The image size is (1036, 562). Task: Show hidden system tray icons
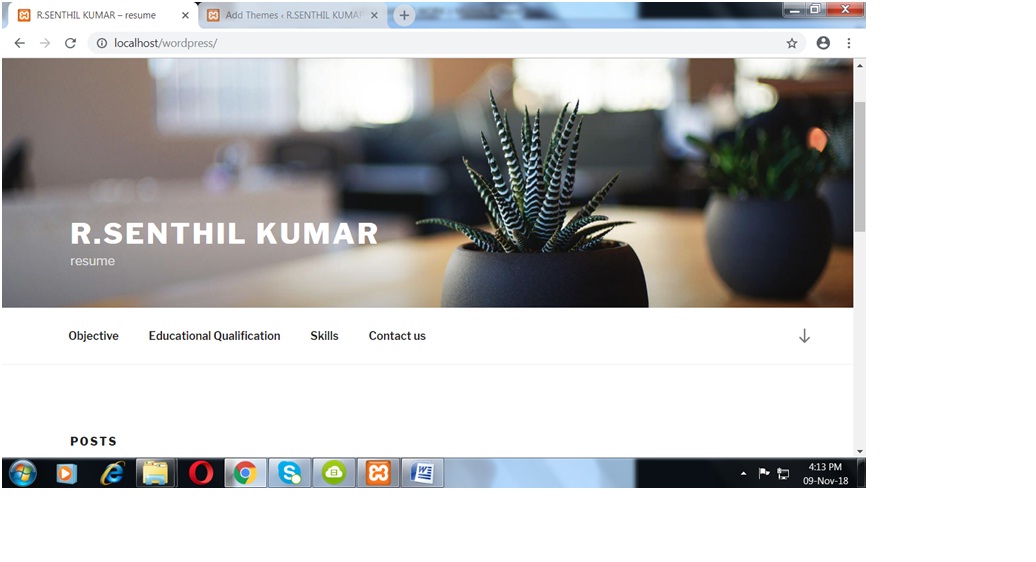[743, 473]
